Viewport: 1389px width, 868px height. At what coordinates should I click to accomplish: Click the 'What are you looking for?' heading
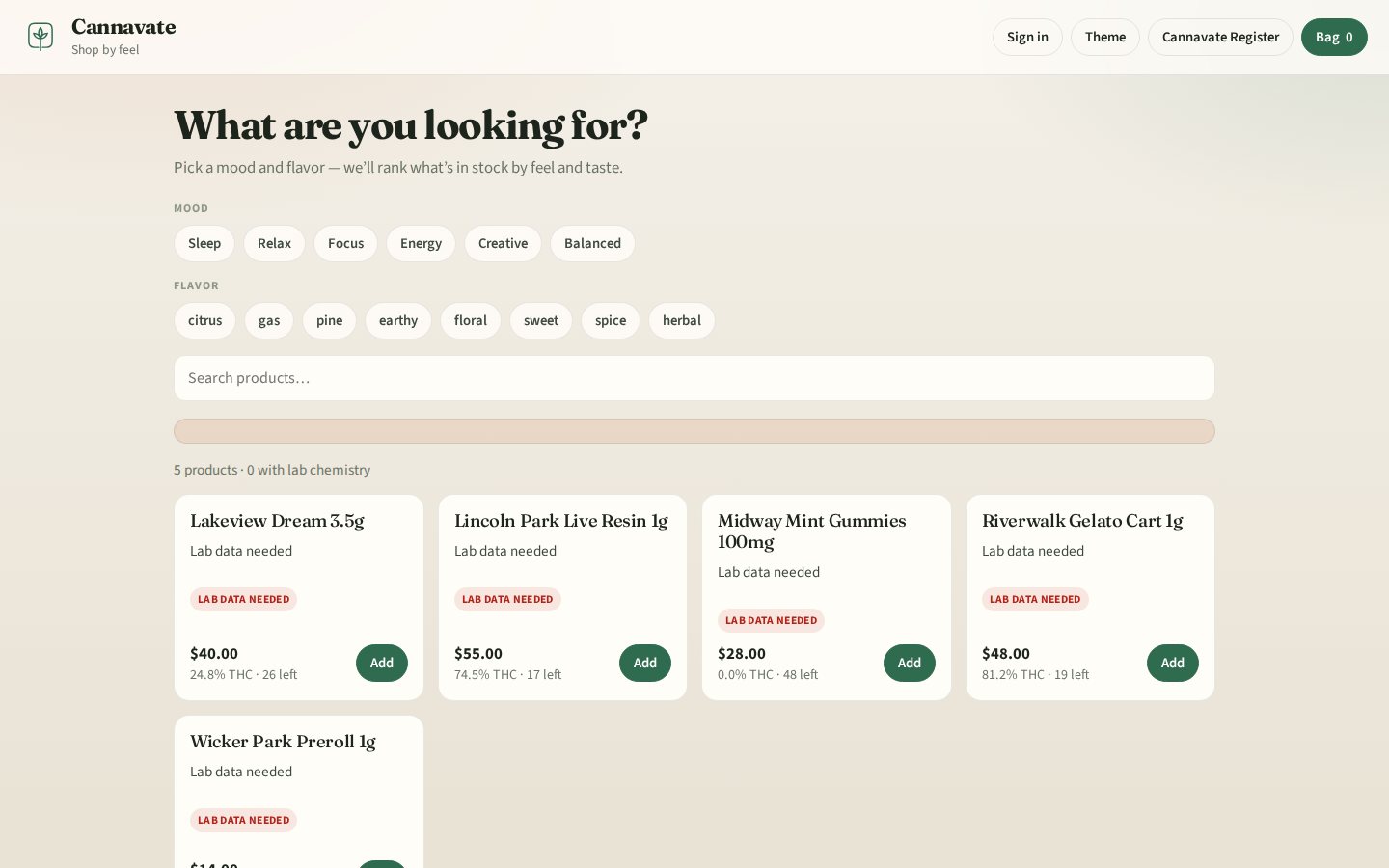411,126
